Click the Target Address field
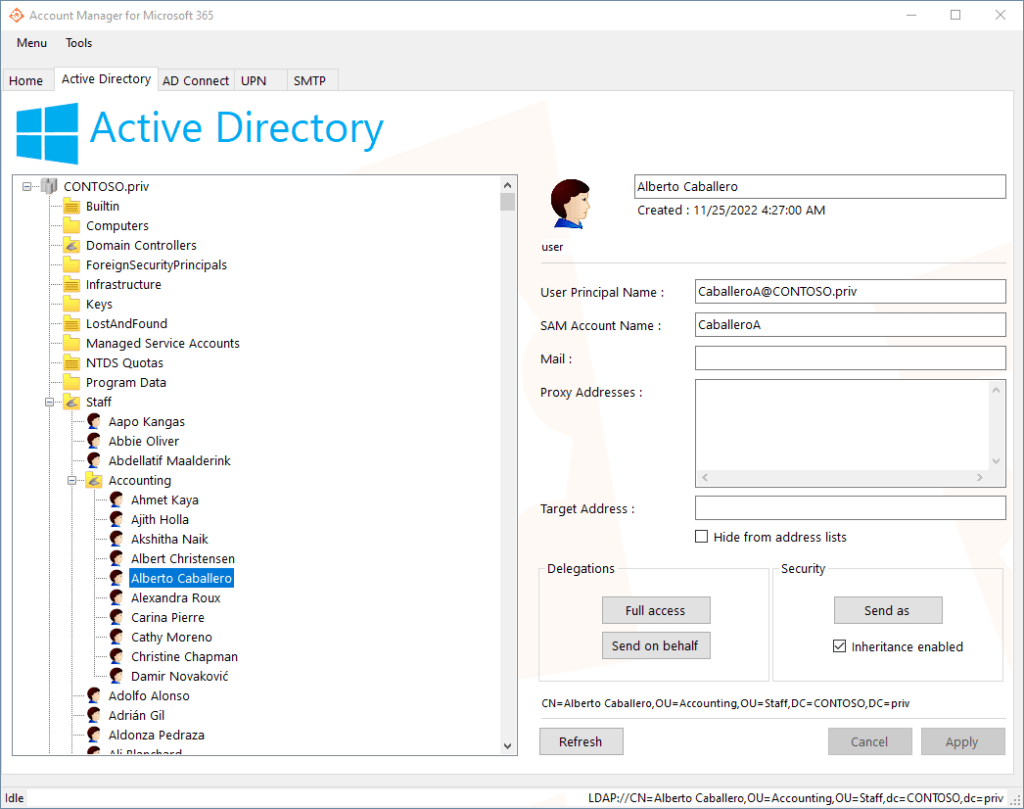The height and width of the screenshot is (809, 1024). coord(850,508)
